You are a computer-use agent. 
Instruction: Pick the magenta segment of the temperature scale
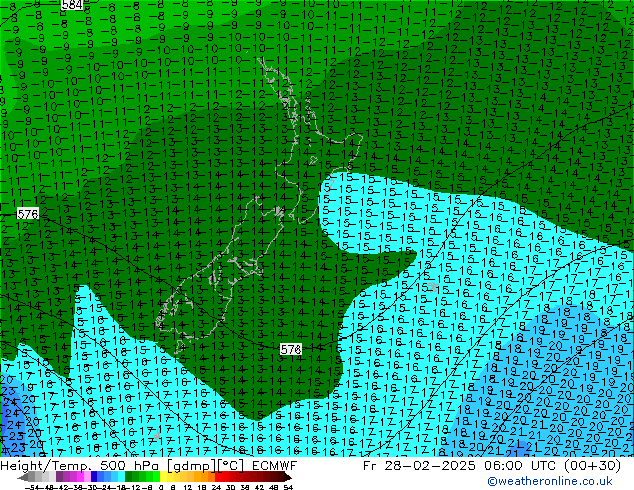80,477
